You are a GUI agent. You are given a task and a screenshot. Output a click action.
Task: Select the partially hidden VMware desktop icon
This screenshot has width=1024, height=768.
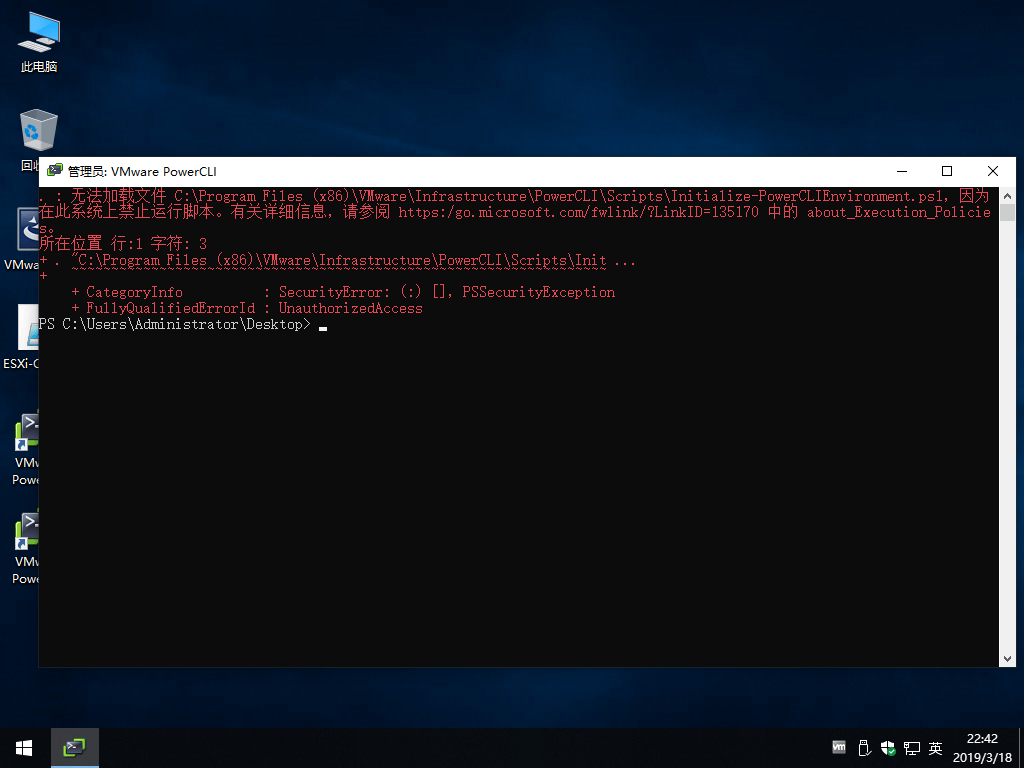tap(22, 235)
